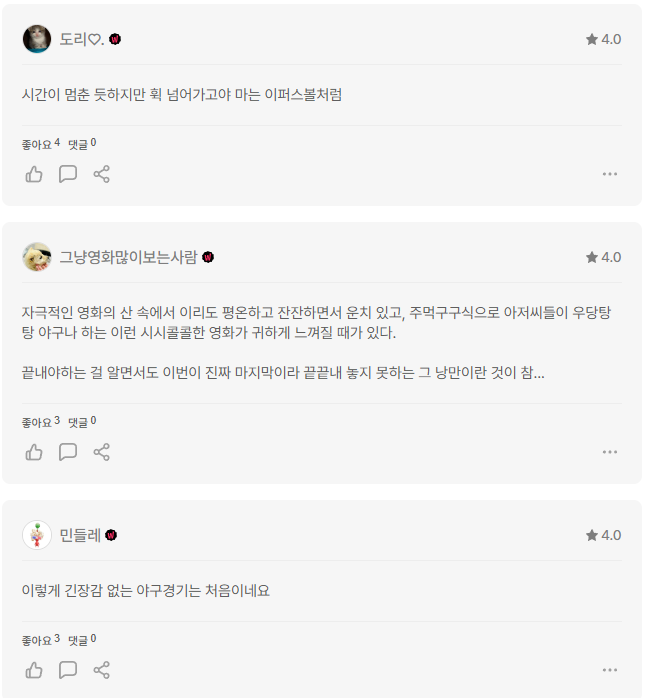Open more options for 그냥영화많이보는사람's review

click(610, 452)
